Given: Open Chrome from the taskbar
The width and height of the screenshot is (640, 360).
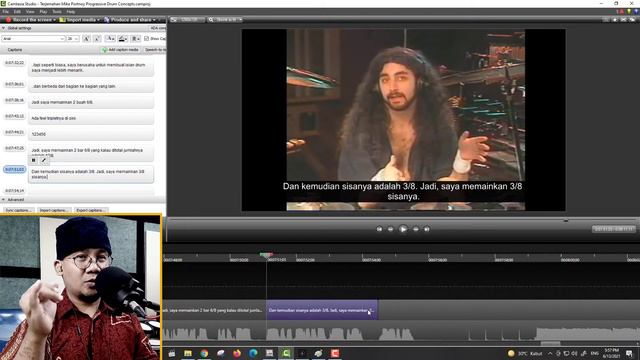Looking at the screenshot, I should pos(204,353).
